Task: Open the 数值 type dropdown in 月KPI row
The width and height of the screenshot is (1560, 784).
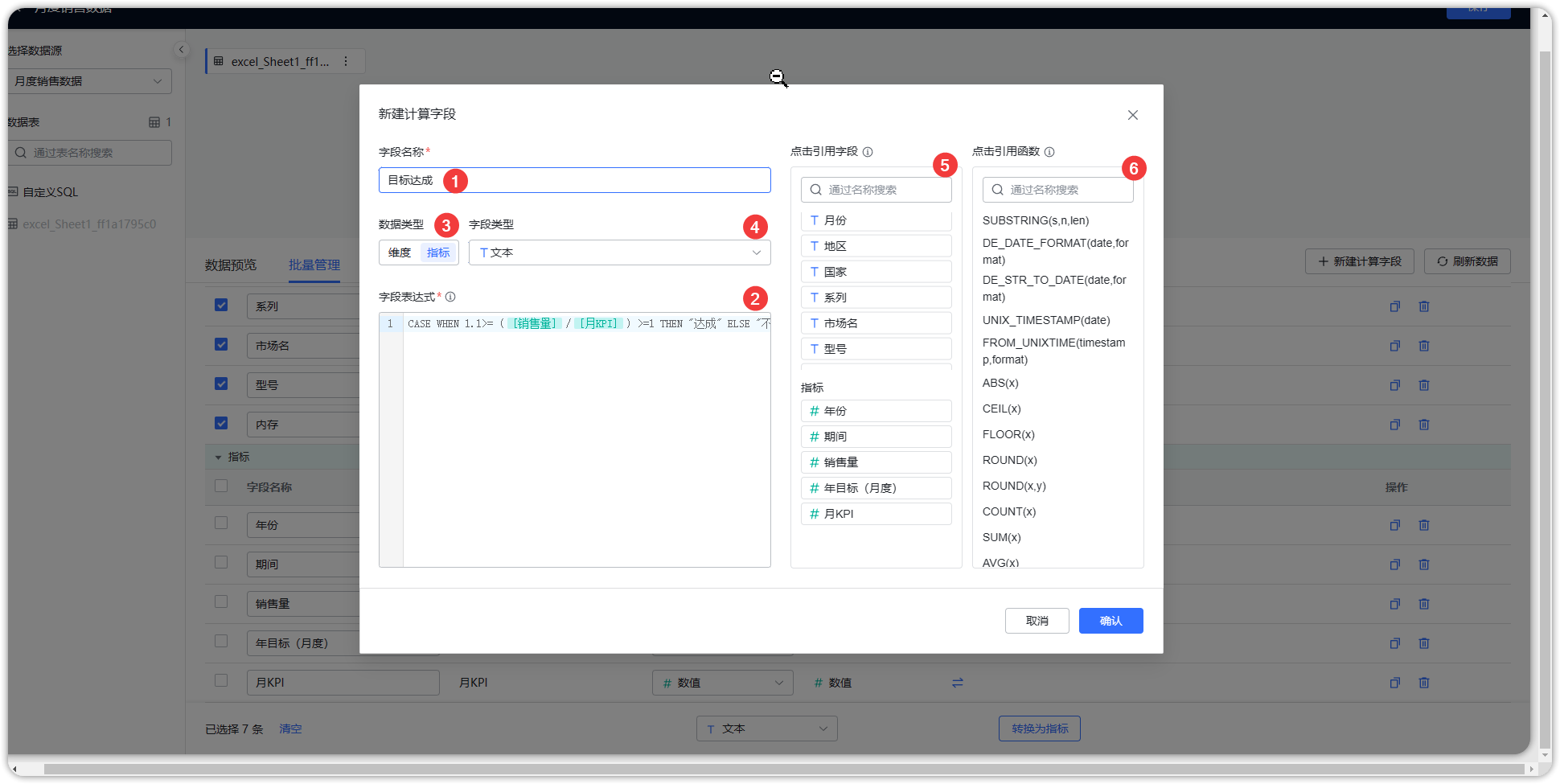Action: (722, 683)
